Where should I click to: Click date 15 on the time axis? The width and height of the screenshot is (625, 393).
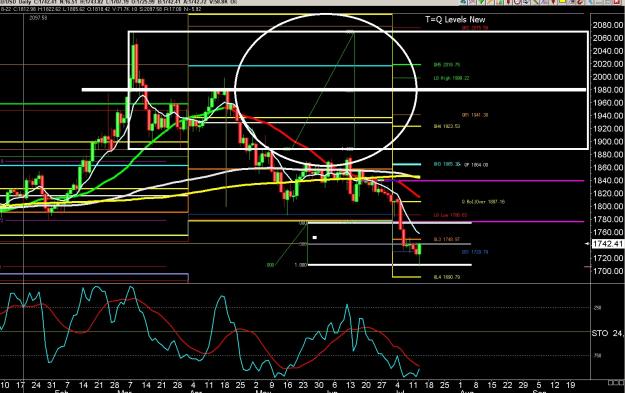[492, 385]
